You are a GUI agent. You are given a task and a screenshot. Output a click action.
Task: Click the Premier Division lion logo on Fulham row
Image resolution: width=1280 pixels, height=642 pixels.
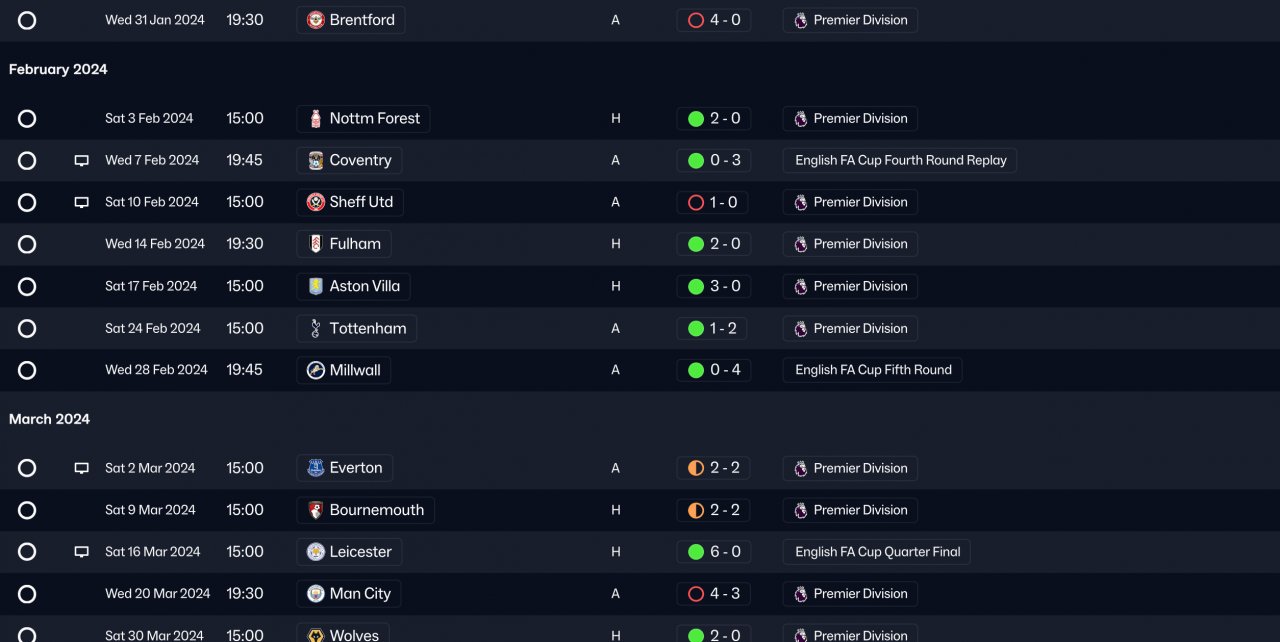click(801, 244)
